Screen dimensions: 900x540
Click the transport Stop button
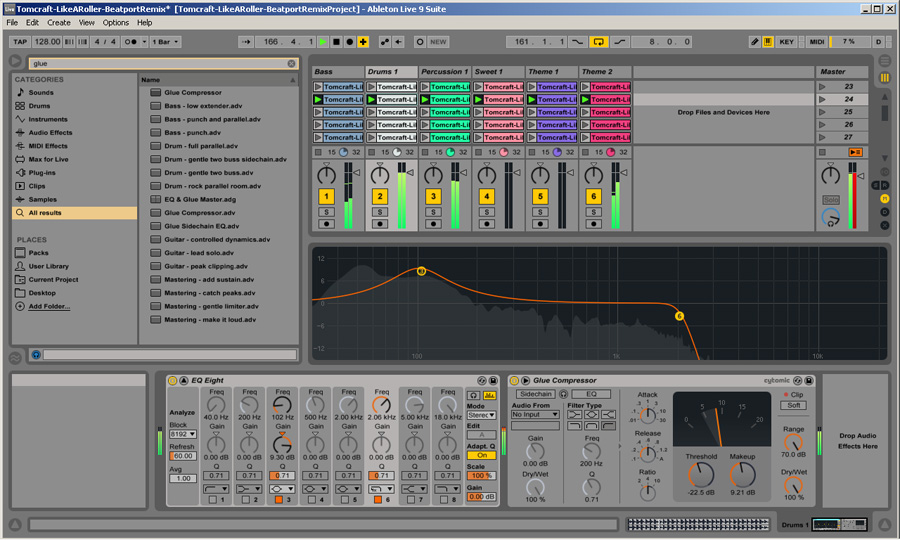click(x=336, y=42)
